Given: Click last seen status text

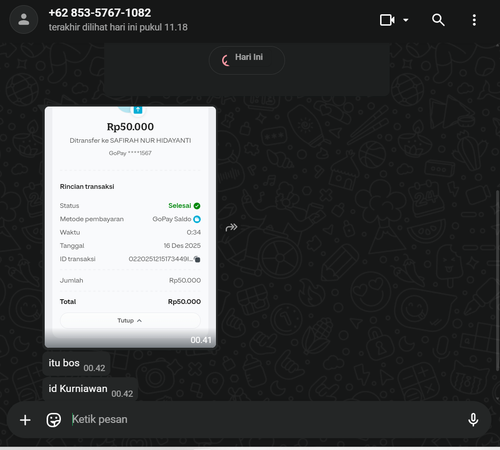Looking at the screenshot, I should pyautogui.click(x=118, y=27).
